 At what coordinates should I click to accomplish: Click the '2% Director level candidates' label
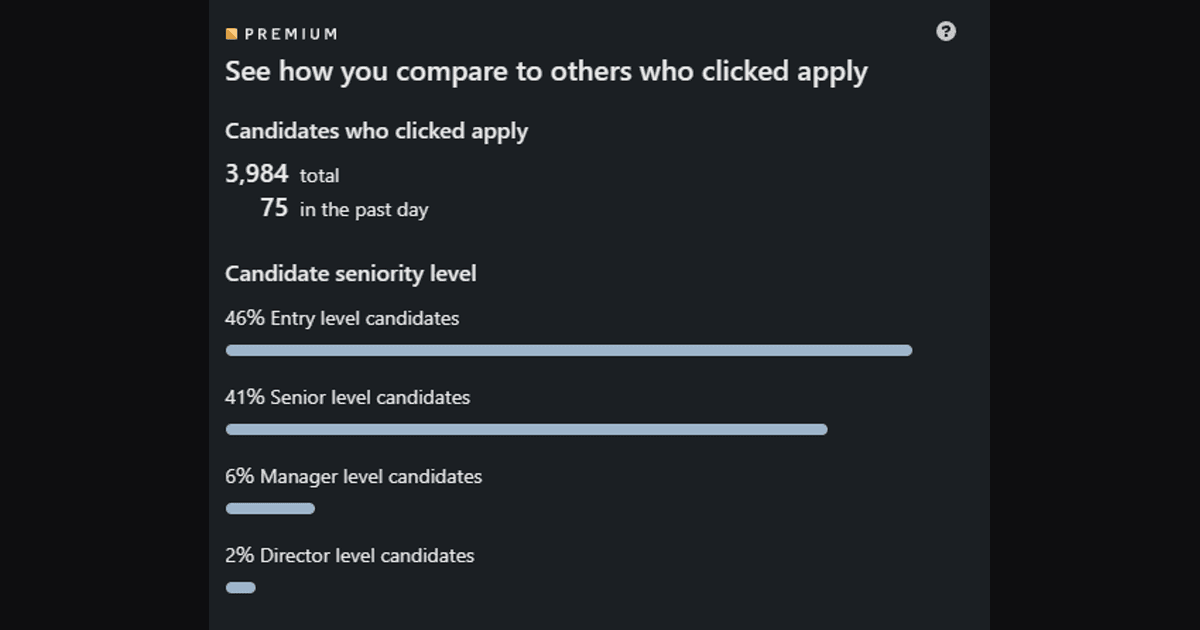[x=349, y=556]
